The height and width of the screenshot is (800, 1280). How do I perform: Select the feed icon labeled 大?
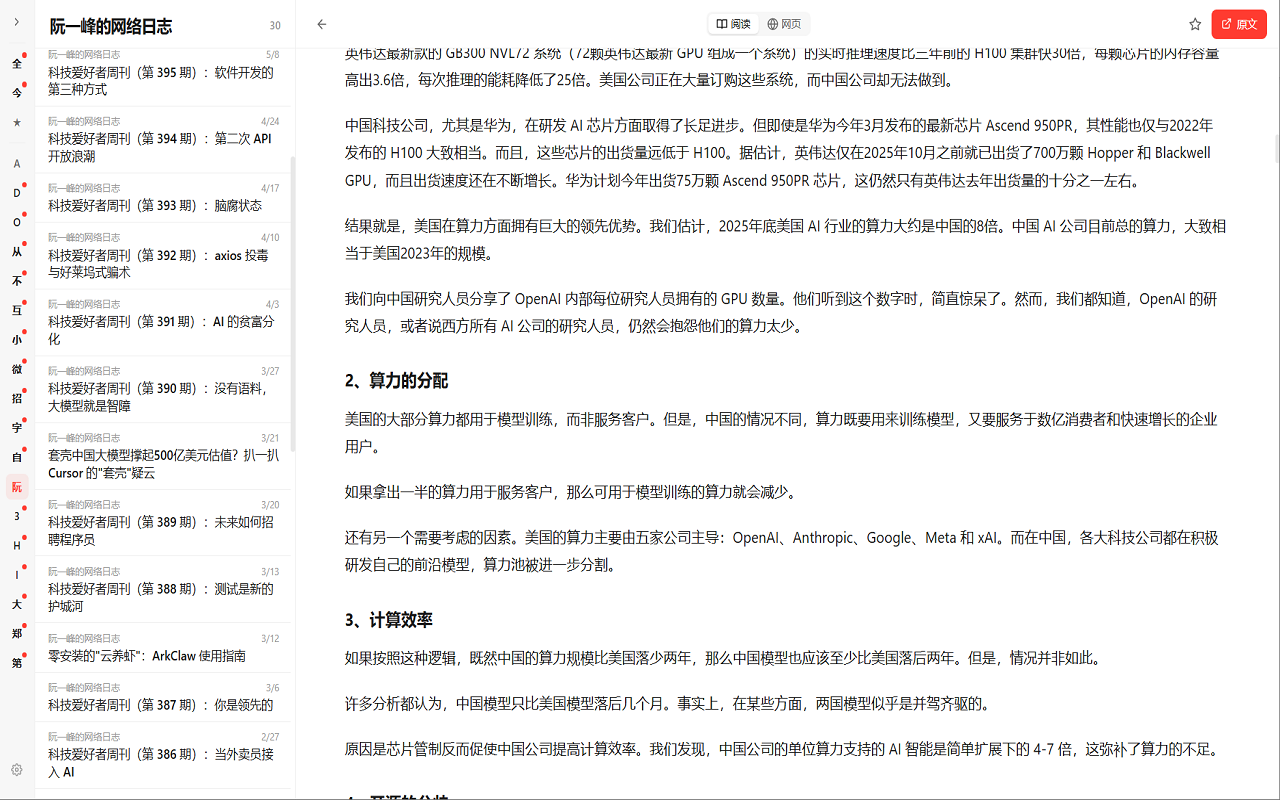17,604
